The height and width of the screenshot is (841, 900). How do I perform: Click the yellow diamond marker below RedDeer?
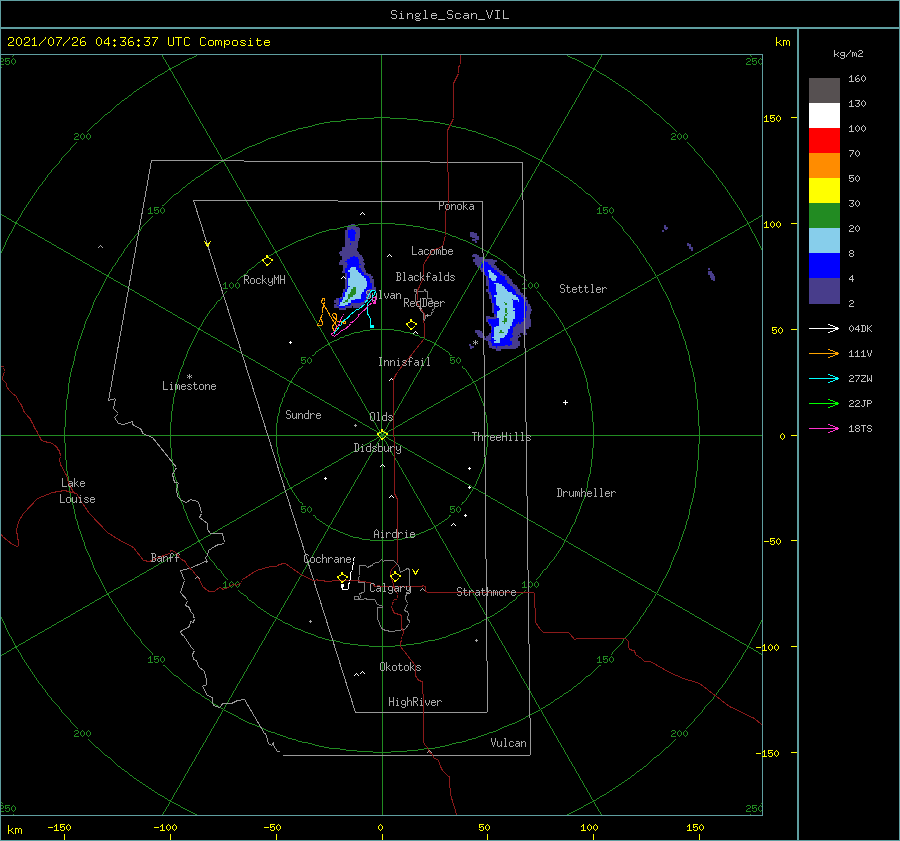pos(411,325)
